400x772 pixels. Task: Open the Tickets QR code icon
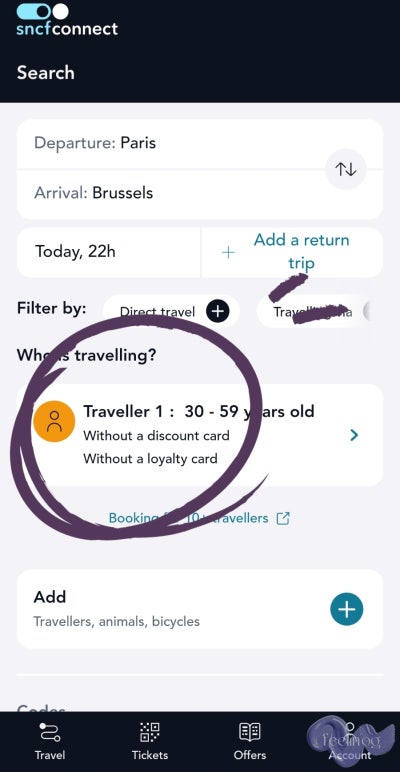(150, 732)
